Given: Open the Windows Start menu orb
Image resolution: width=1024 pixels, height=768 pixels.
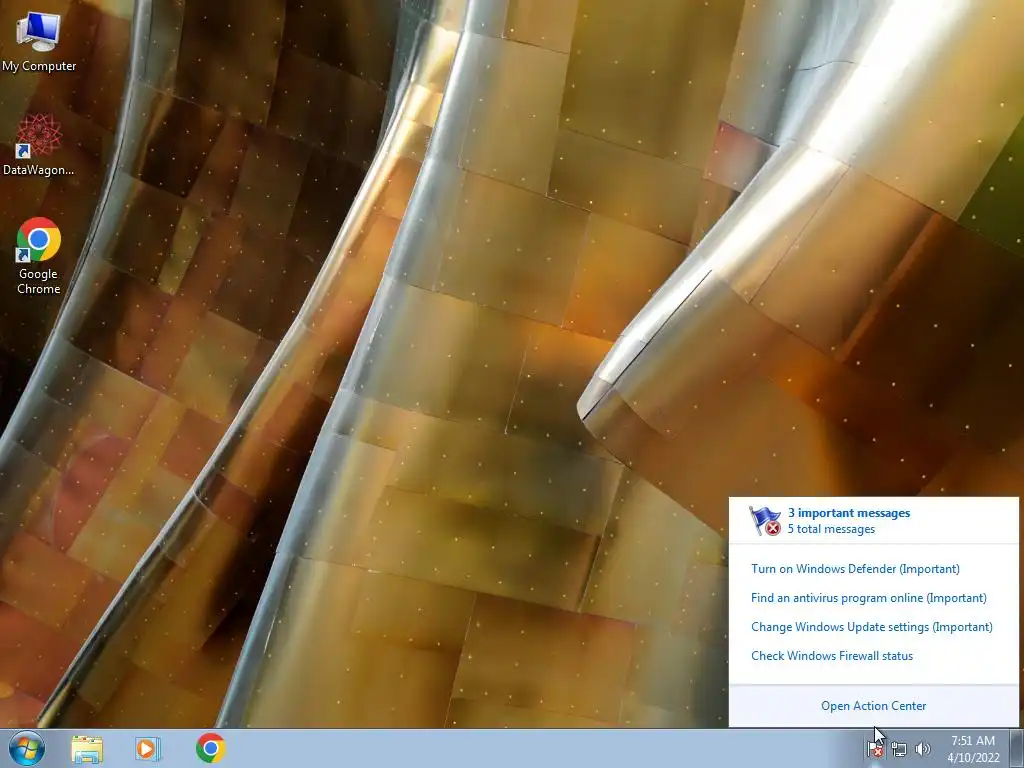Looking at the screenshot, I should point(27,748).
